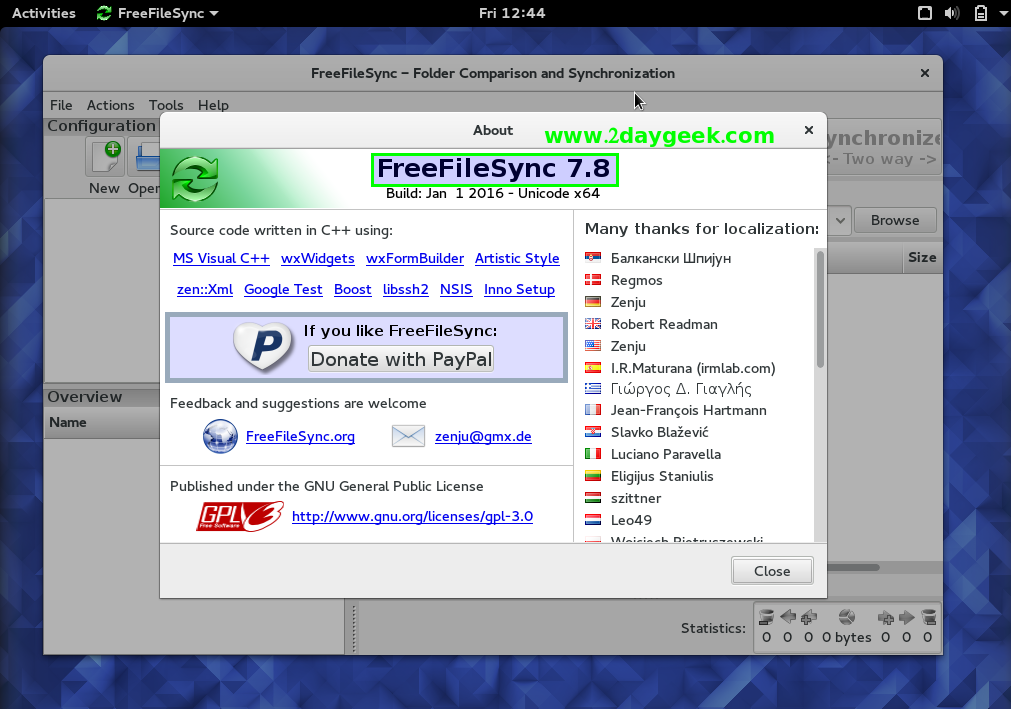Open the Artistic Style link
The width and height of the screenshot is (1011, 709).
click(517, 258)
